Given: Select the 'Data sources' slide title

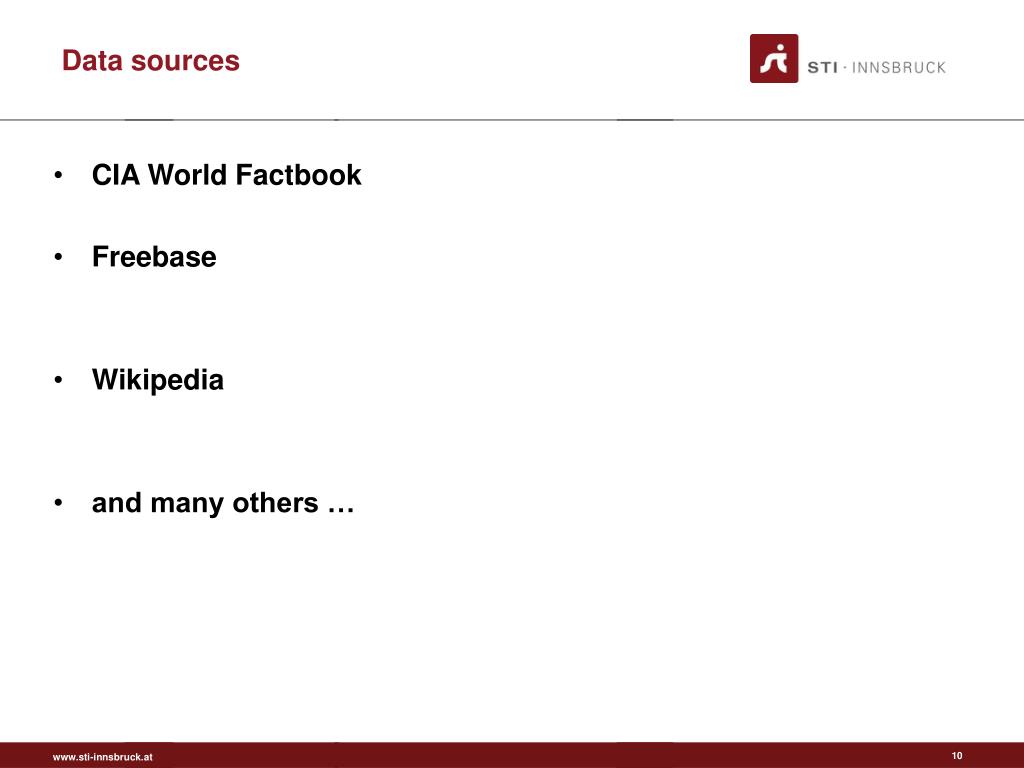Looking at the screenshot, I should [x=151, y=61].
